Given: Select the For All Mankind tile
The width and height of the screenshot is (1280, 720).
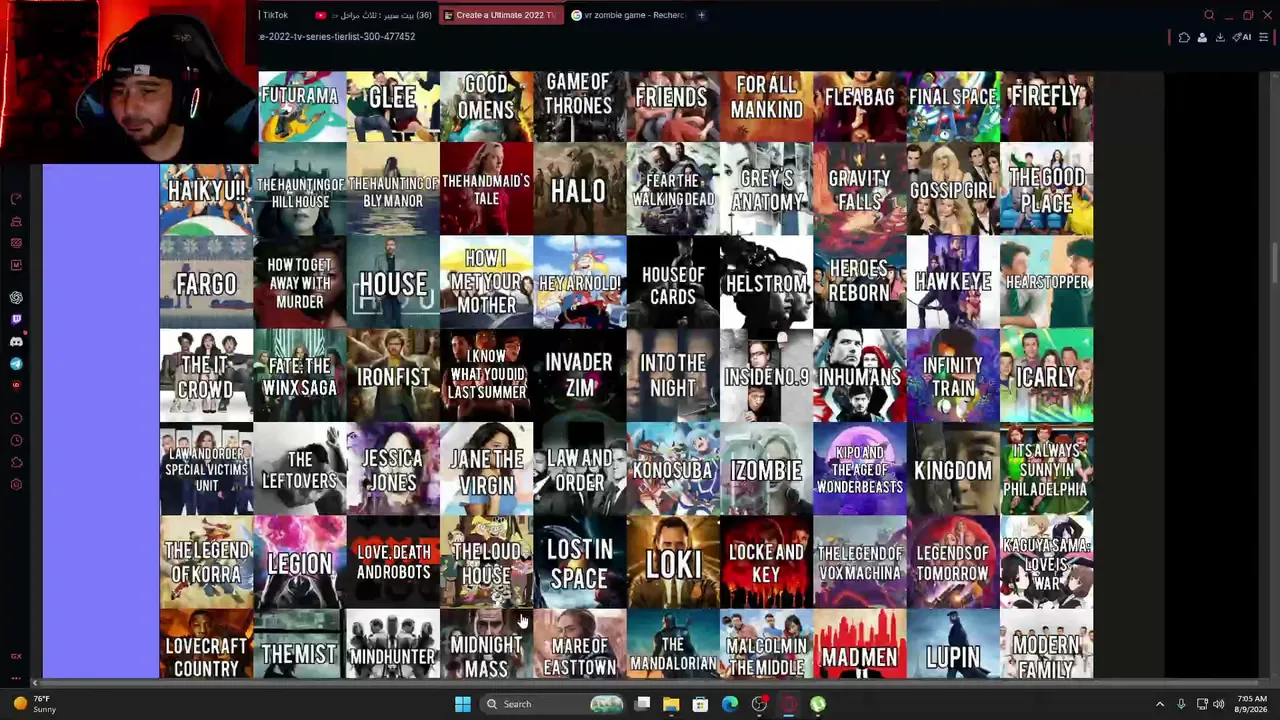Looking at the screenshot, I should tap(766, 106).
